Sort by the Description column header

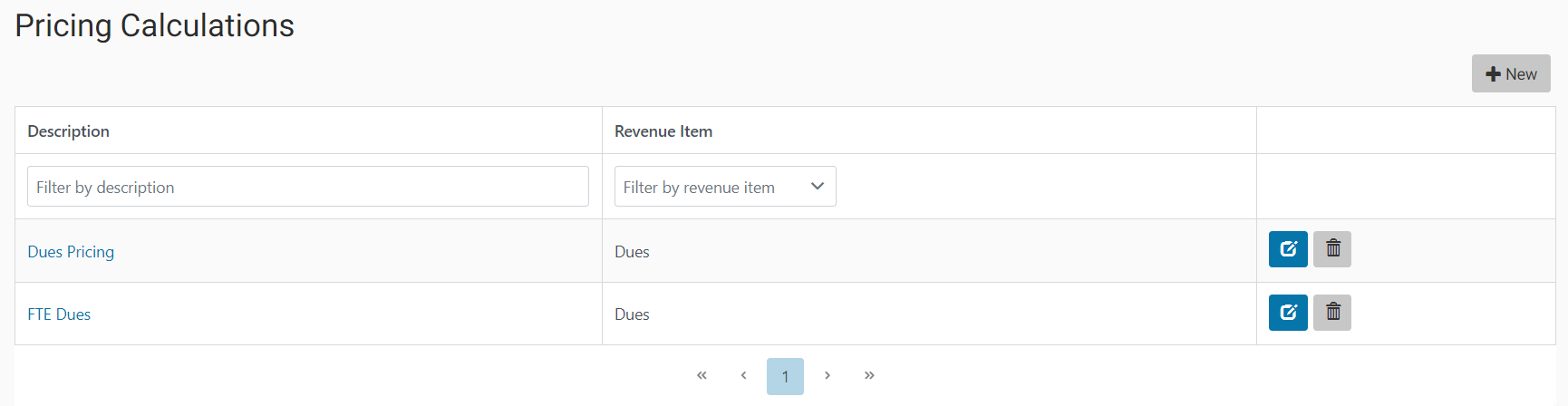pyautogui.click(x=68, y=131)
